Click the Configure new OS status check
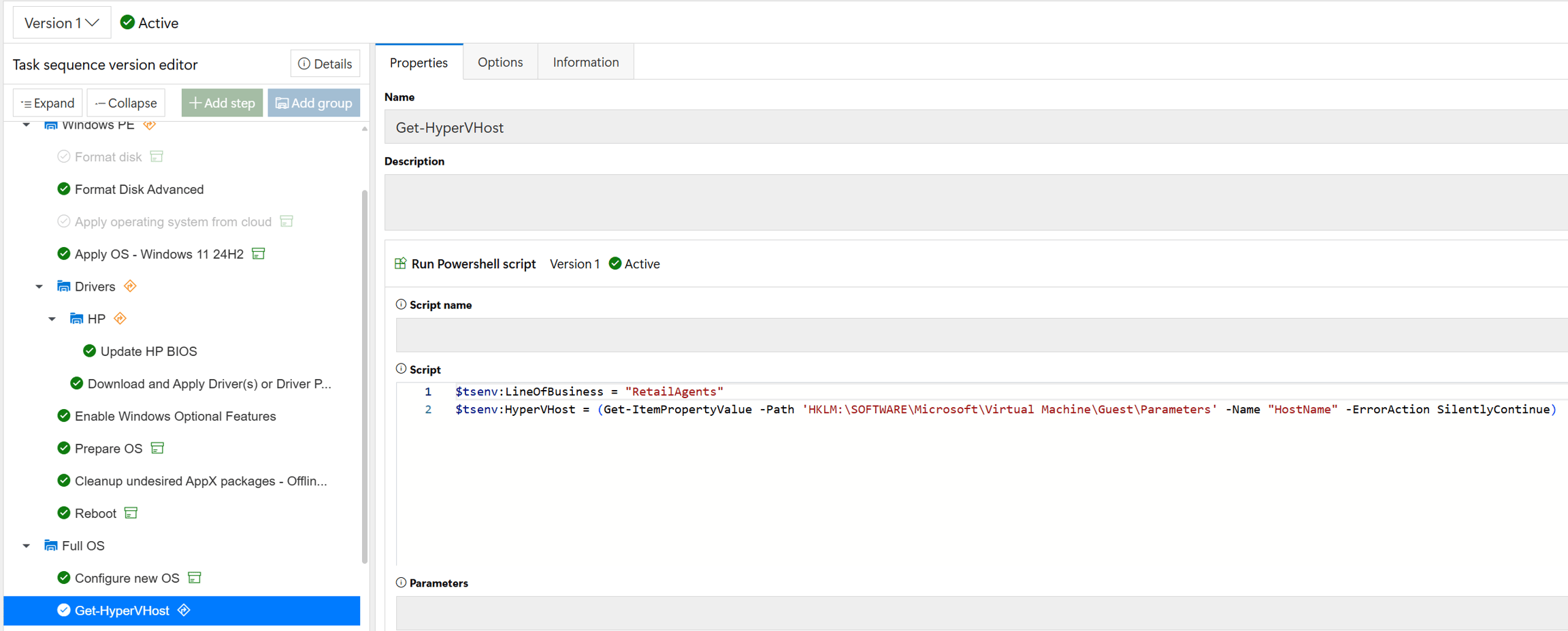The width and height of the screenshot is (1568, 631). tap(64, 578)
